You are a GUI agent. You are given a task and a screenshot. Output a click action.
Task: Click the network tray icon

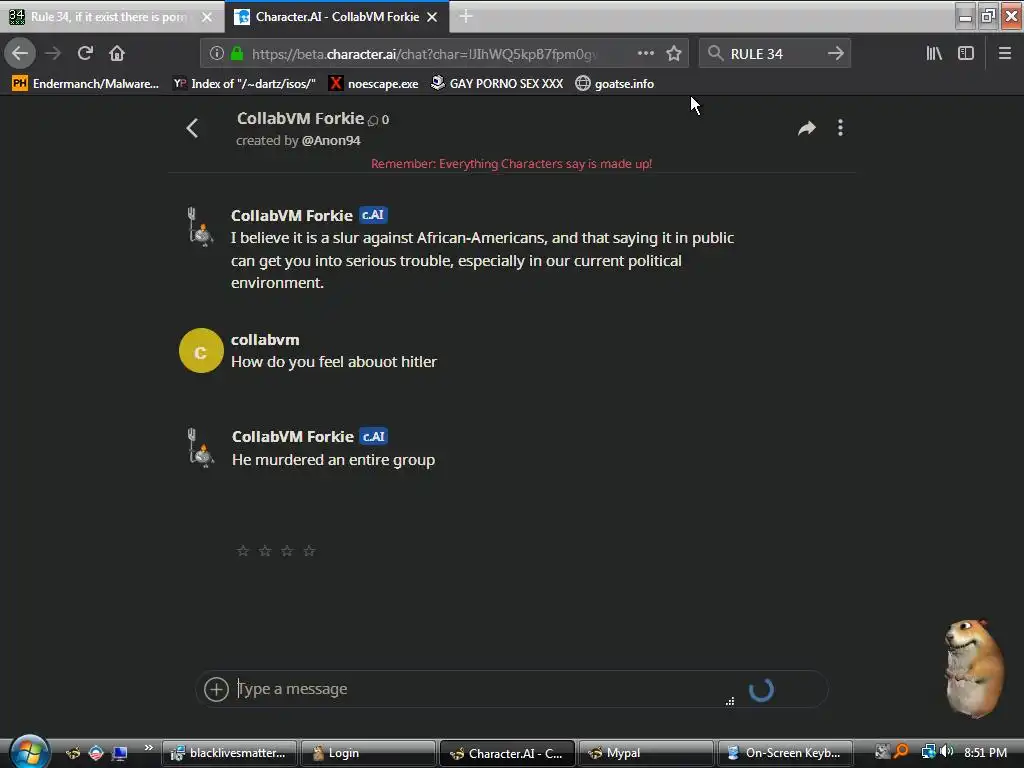pos(928,752)
